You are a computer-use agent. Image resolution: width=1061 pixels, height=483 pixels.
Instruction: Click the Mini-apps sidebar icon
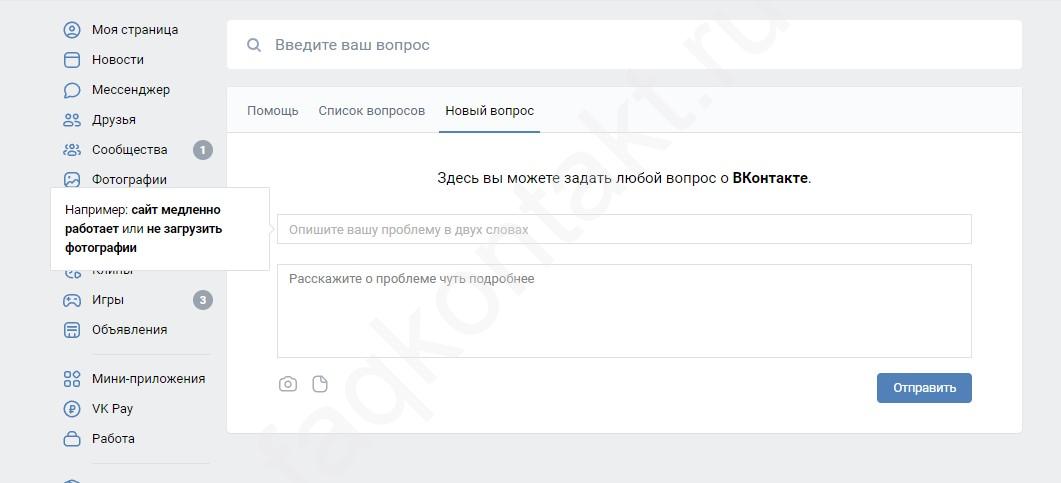(x=72, y=379)
